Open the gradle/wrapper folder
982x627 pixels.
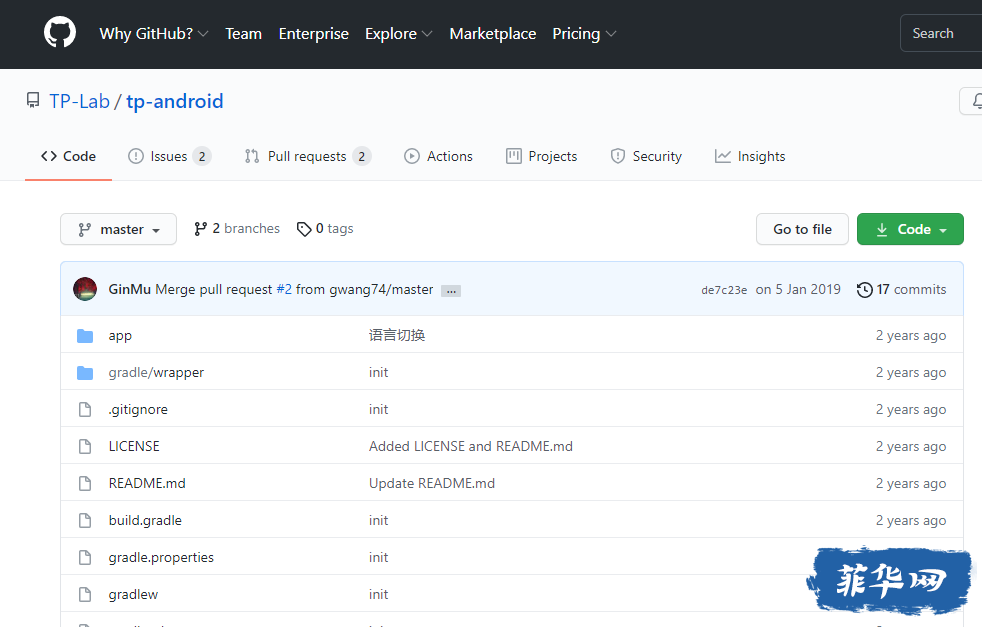(156, 373)
